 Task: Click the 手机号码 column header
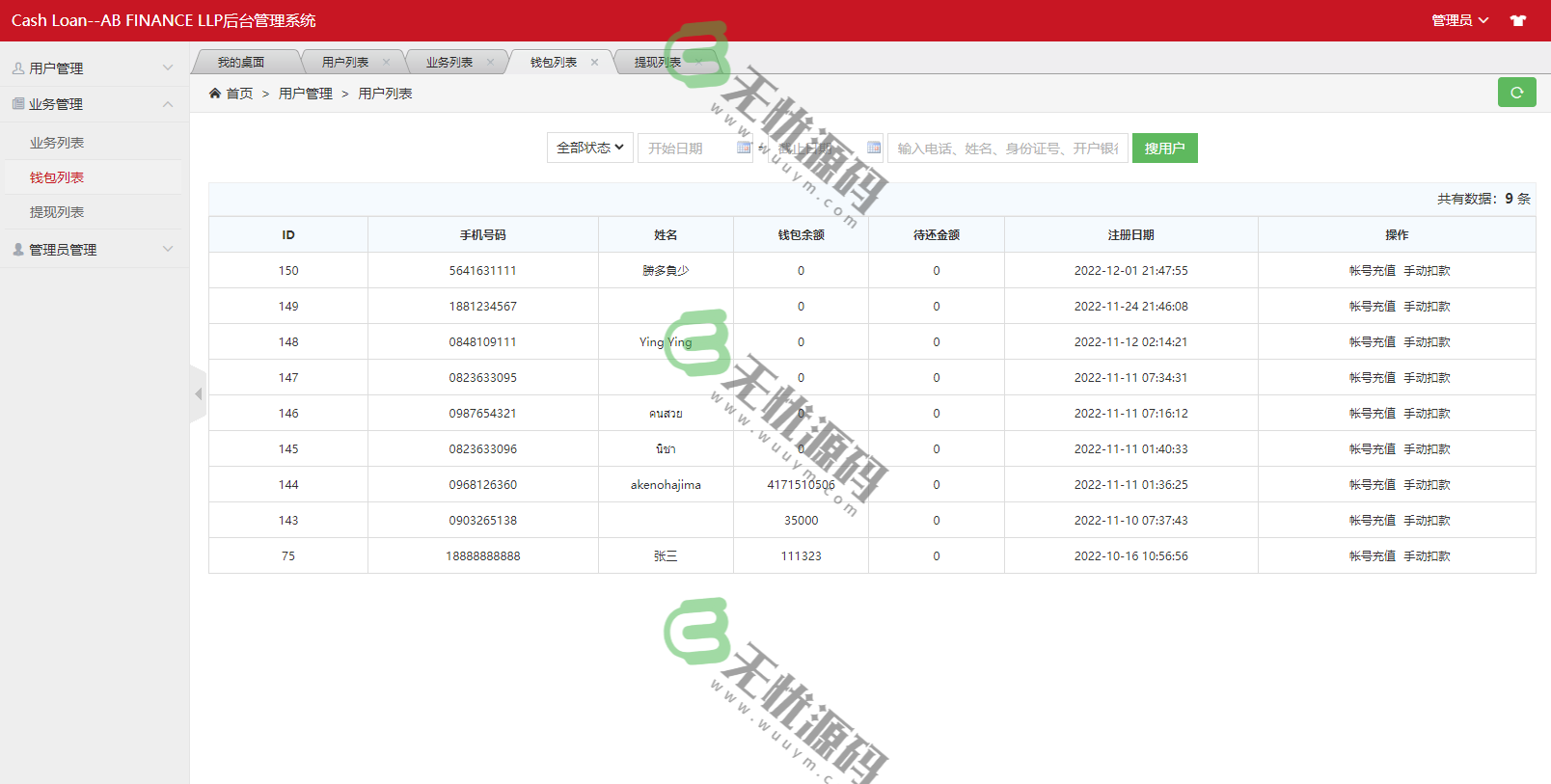(483, 234)
